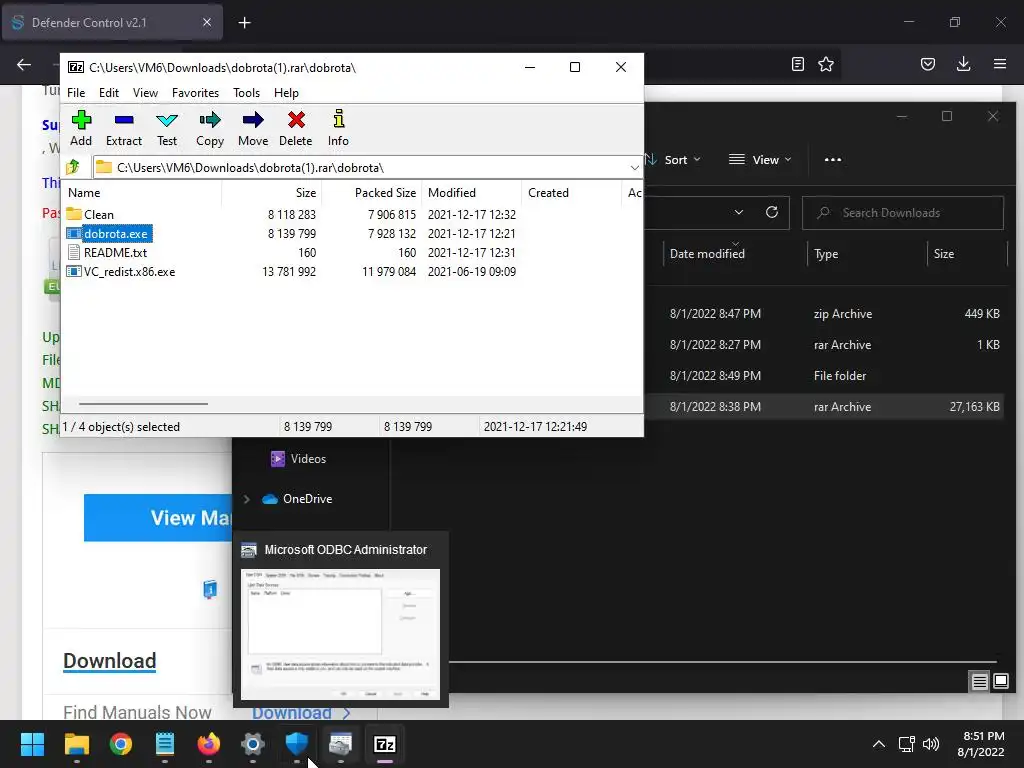
Task: Select README.txt in the archive
Action: pyautogui.click(x=107, y=252)
